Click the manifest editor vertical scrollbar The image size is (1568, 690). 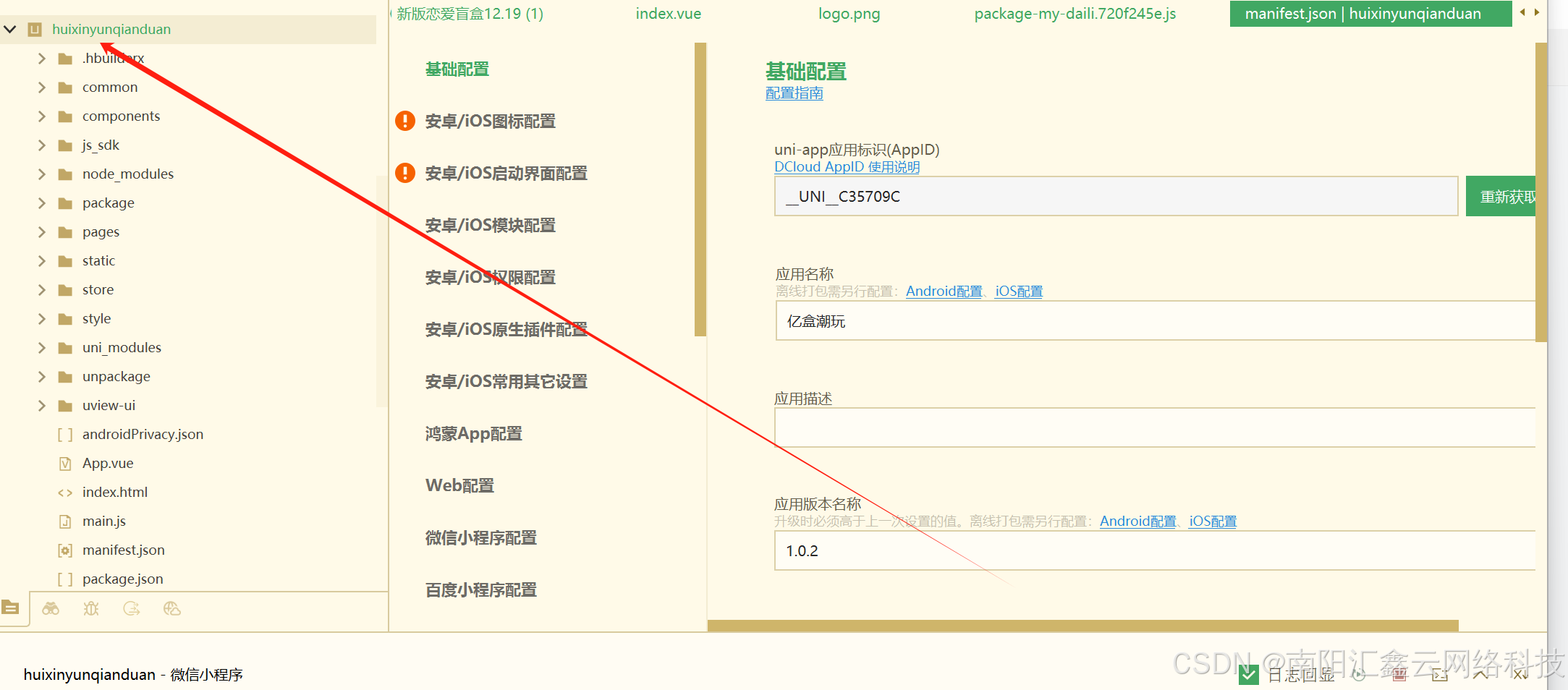point(1541,192)
